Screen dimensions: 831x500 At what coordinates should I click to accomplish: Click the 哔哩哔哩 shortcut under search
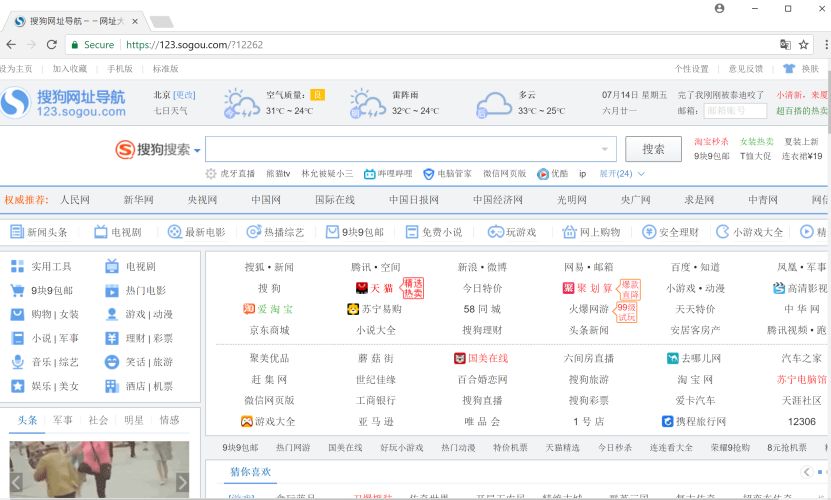(388, 173)
